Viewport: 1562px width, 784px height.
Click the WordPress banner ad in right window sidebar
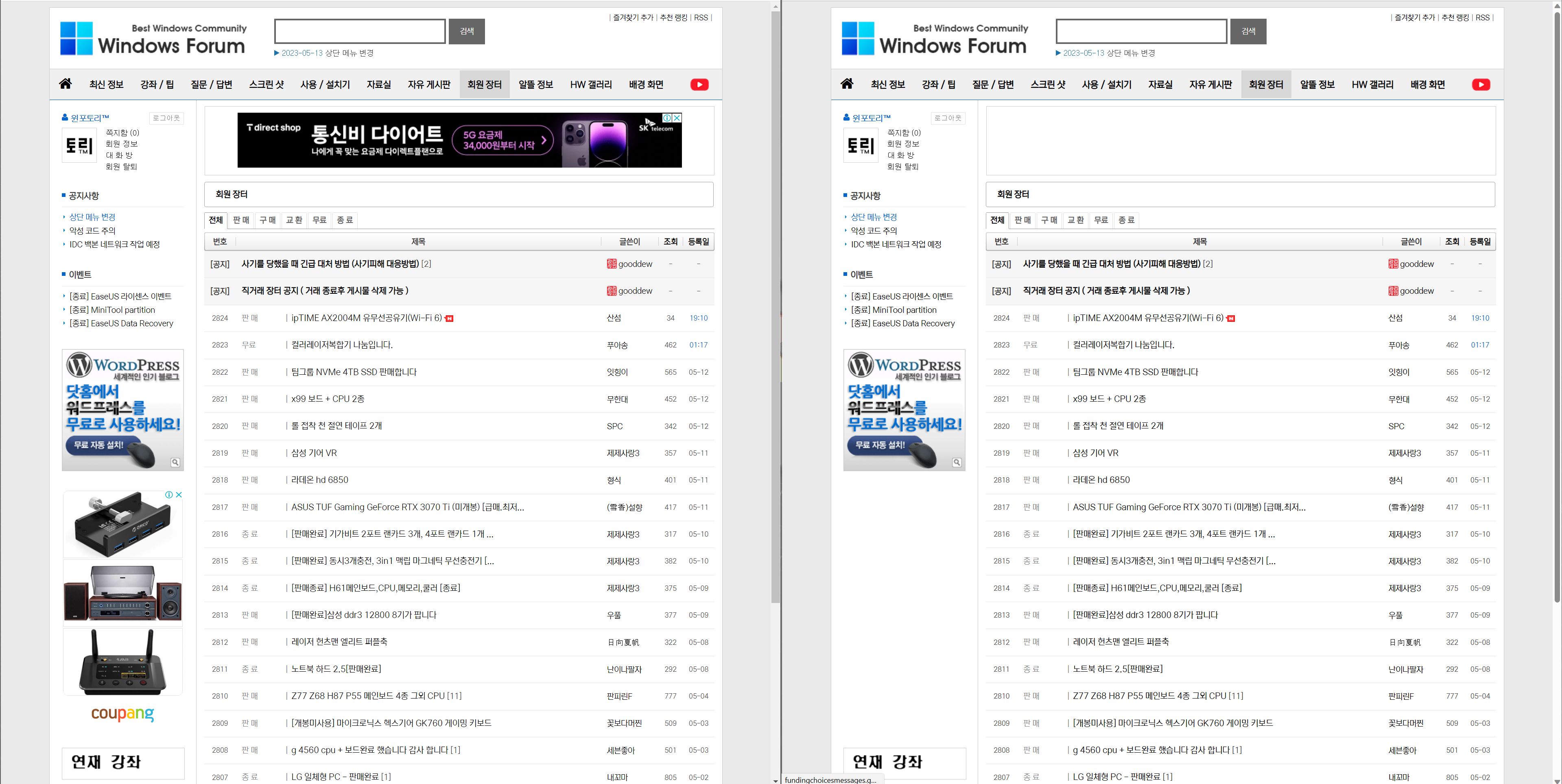coord(904,410)
